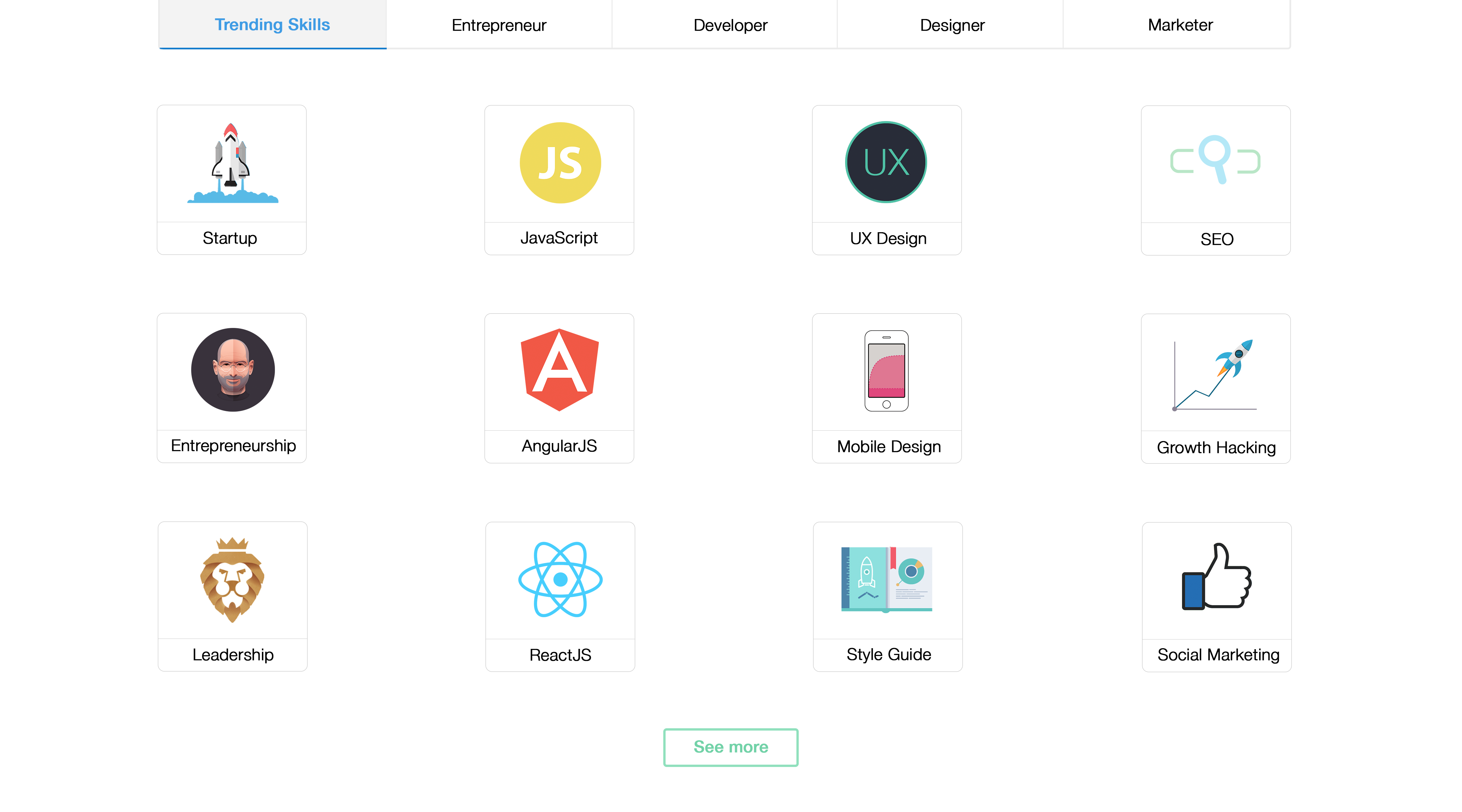Open the red AngularJS shield logo
1462x812 pixels.
[560, 370]
